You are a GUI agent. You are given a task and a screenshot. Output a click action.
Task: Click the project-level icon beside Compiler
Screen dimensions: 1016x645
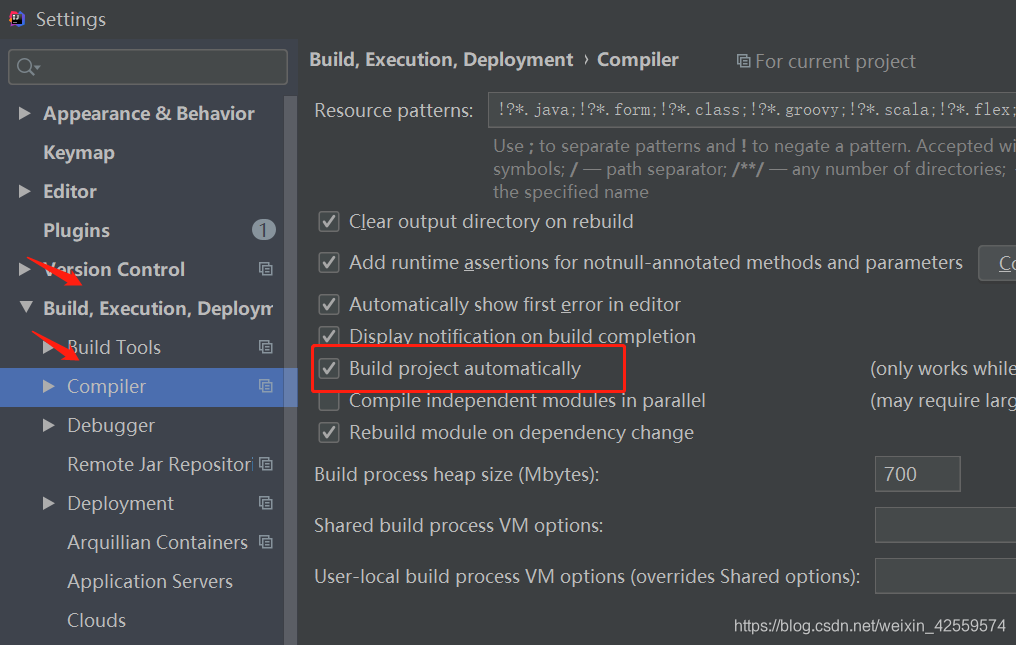tap(265, 386)
